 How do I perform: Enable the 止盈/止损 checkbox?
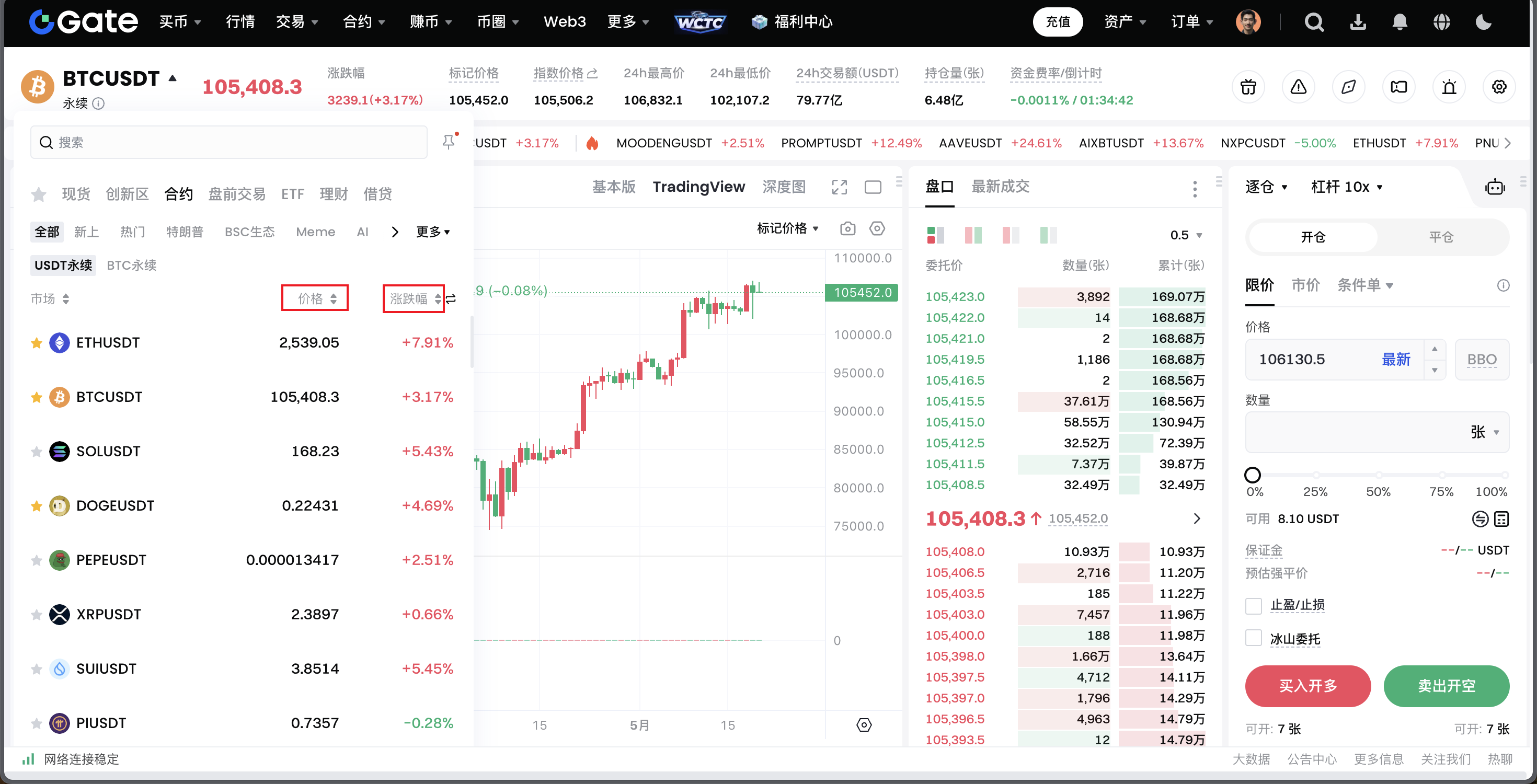(1254, 606)
